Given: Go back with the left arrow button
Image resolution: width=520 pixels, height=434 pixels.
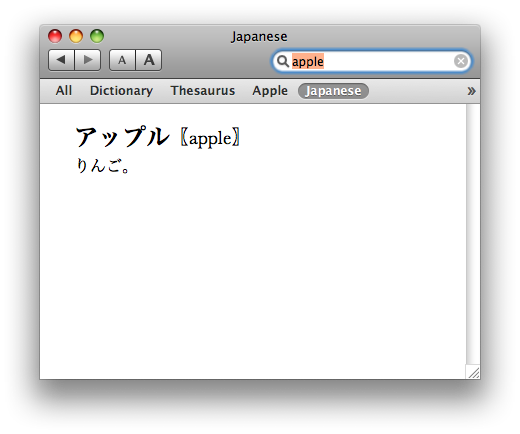Looking at the screenshot, I should tap(61, 60).
